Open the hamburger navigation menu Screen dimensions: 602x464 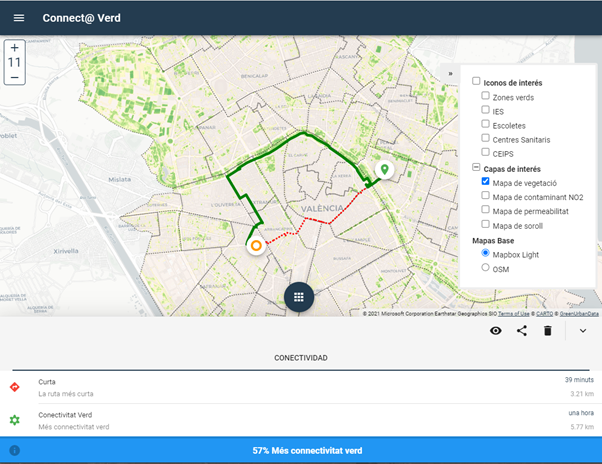(x=18, y=18)
